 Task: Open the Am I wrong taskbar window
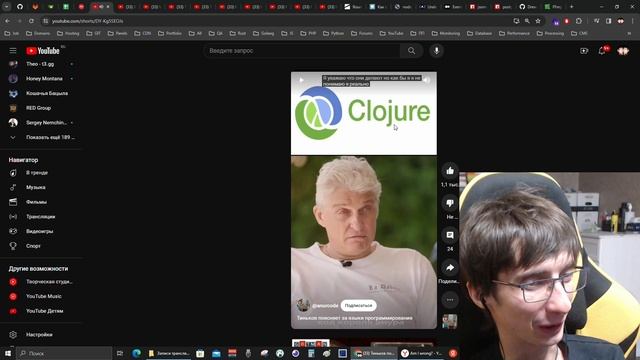(422, 353)
